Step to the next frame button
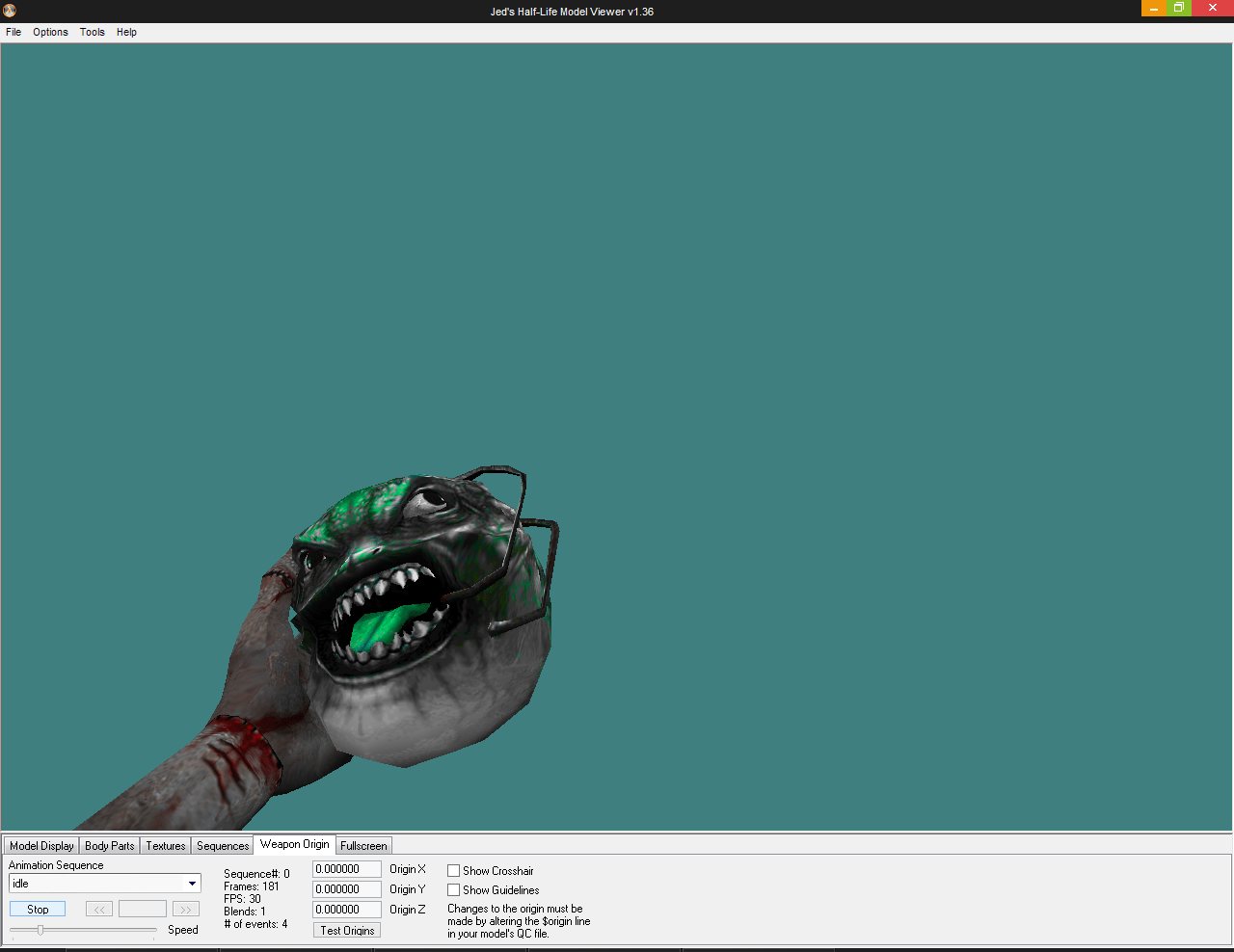 point(186,910)
